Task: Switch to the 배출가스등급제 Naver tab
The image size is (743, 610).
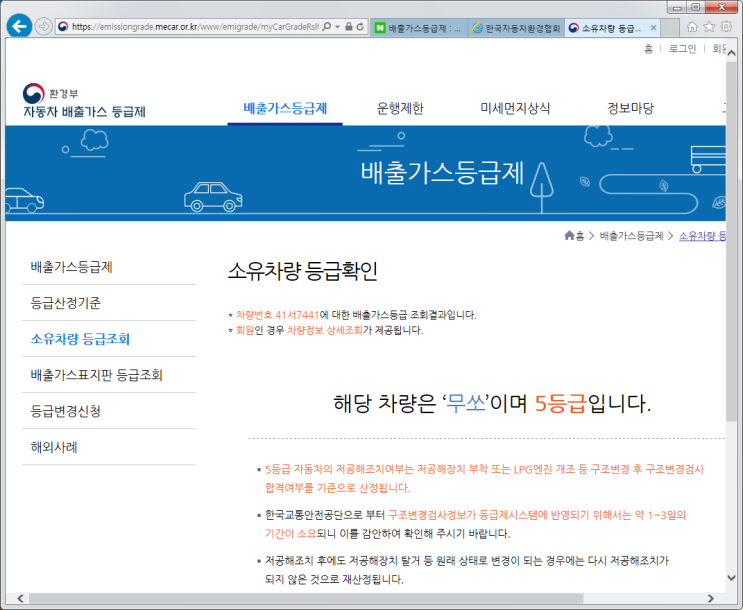Action: [420, 28]
